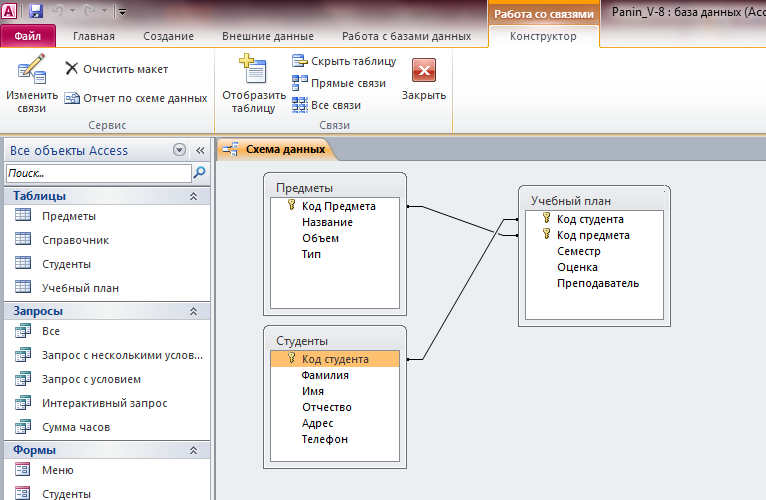Switch to the Создание ribbon tab
This screenshot has height=500, width=766.
click(x=169, y=36)
